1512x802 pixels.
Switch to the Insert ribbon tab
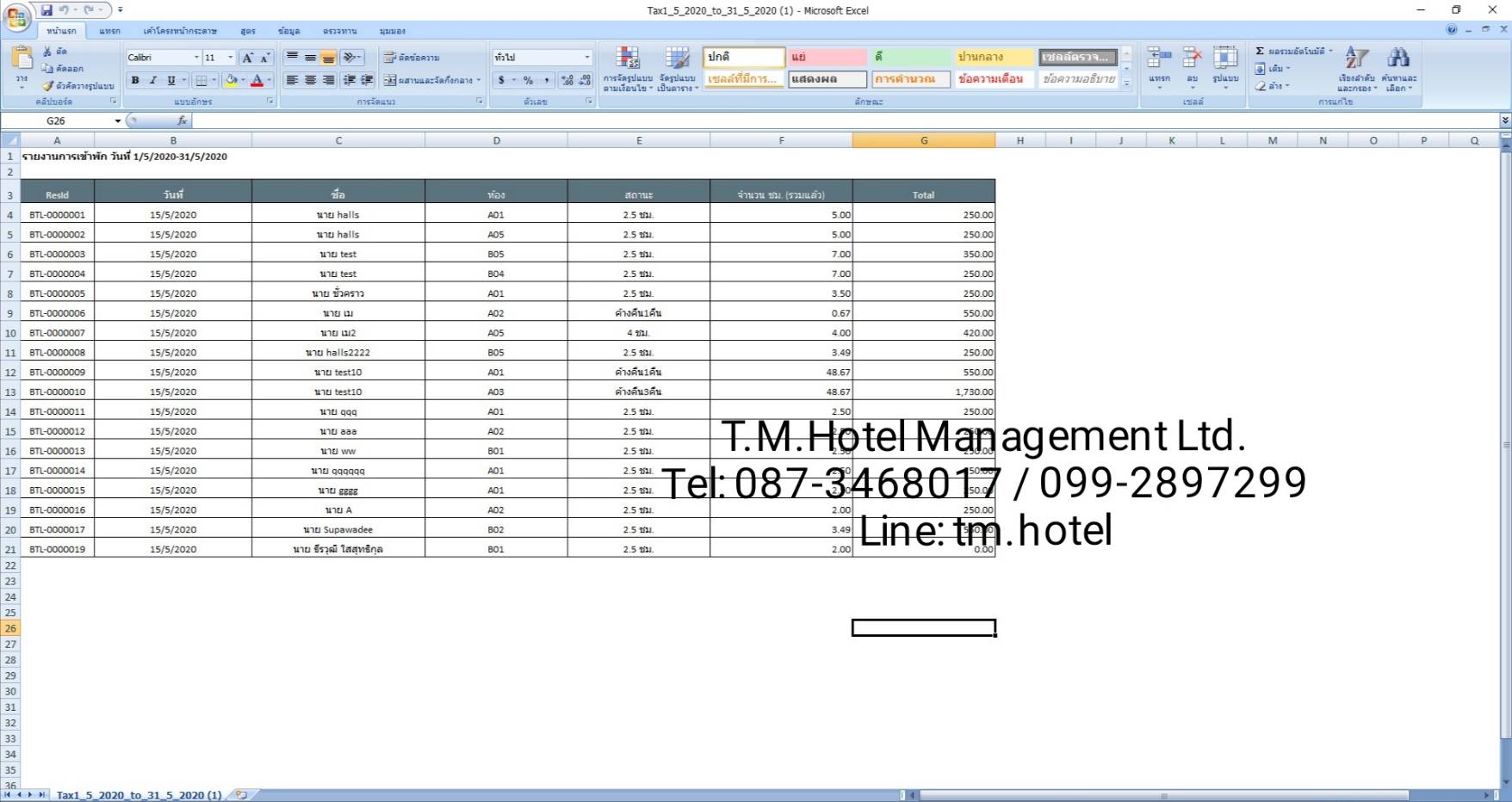[x=109, y=30]
